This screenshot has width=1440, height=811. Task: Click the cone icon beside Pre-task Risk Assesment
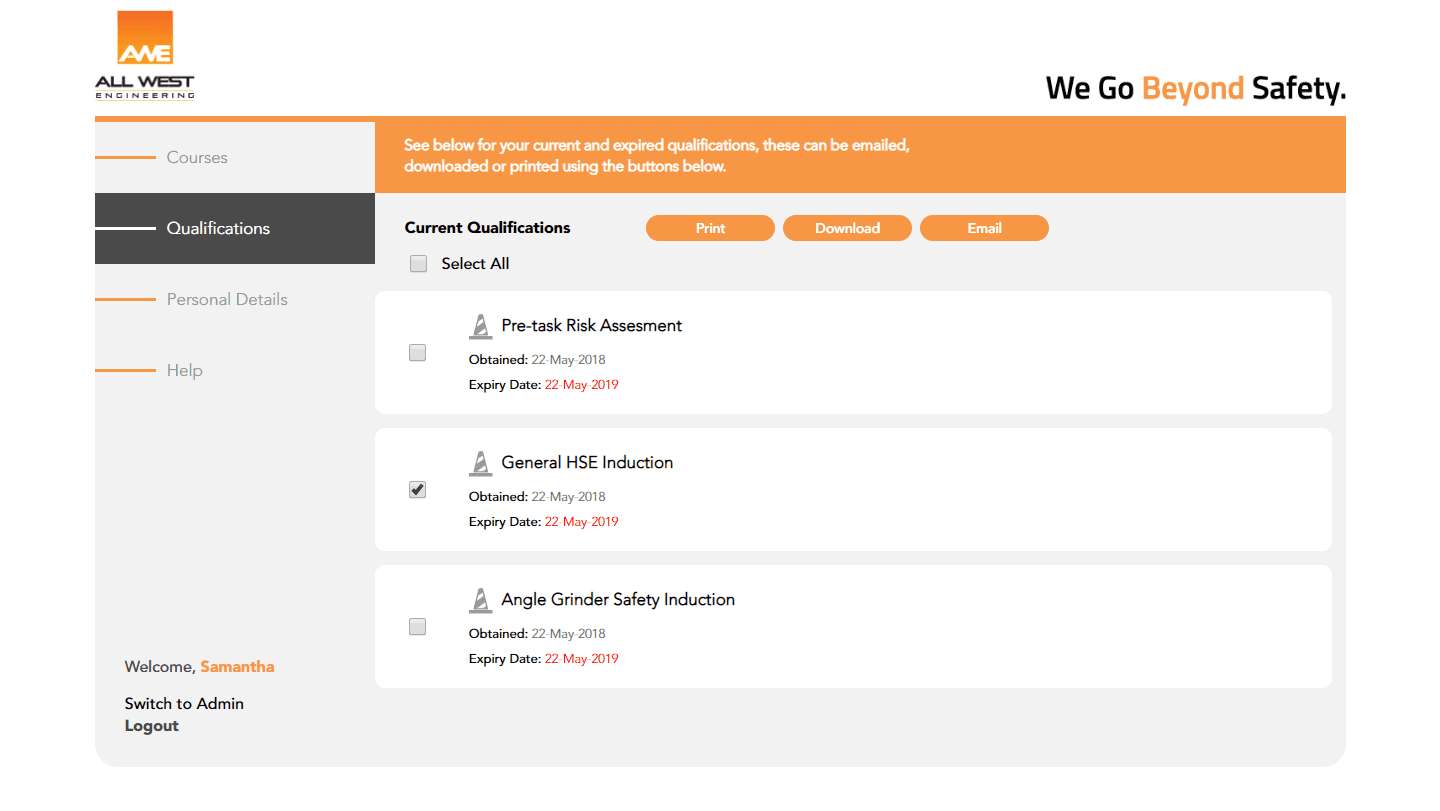coord(481,326)
